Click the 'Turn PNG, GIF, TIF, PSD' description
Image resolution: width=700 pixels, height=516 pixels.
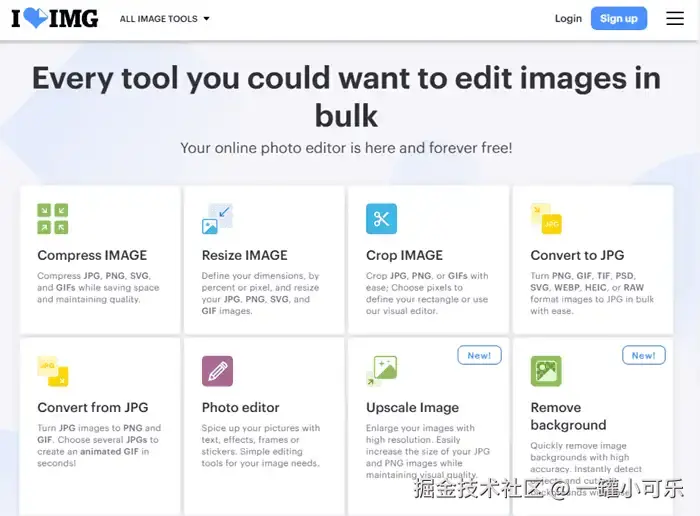592,293
